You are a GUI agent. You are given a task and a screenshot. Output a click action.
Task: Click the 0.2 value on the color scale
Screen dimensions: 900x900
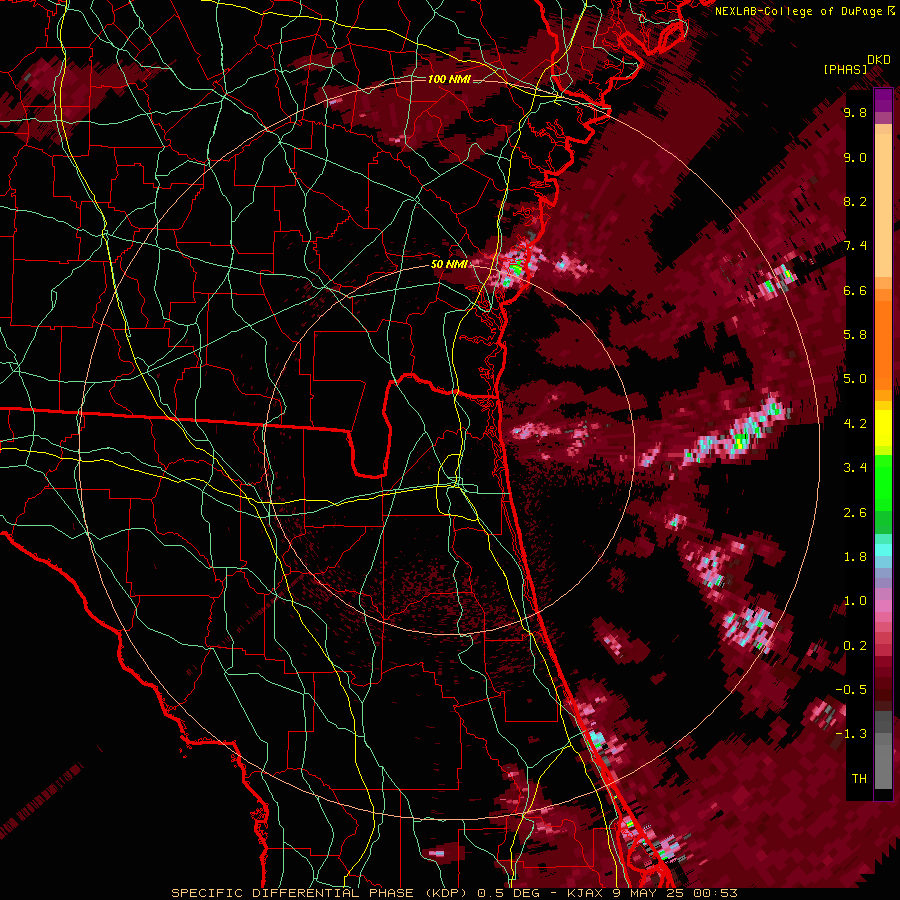click(x=855, y=646)
